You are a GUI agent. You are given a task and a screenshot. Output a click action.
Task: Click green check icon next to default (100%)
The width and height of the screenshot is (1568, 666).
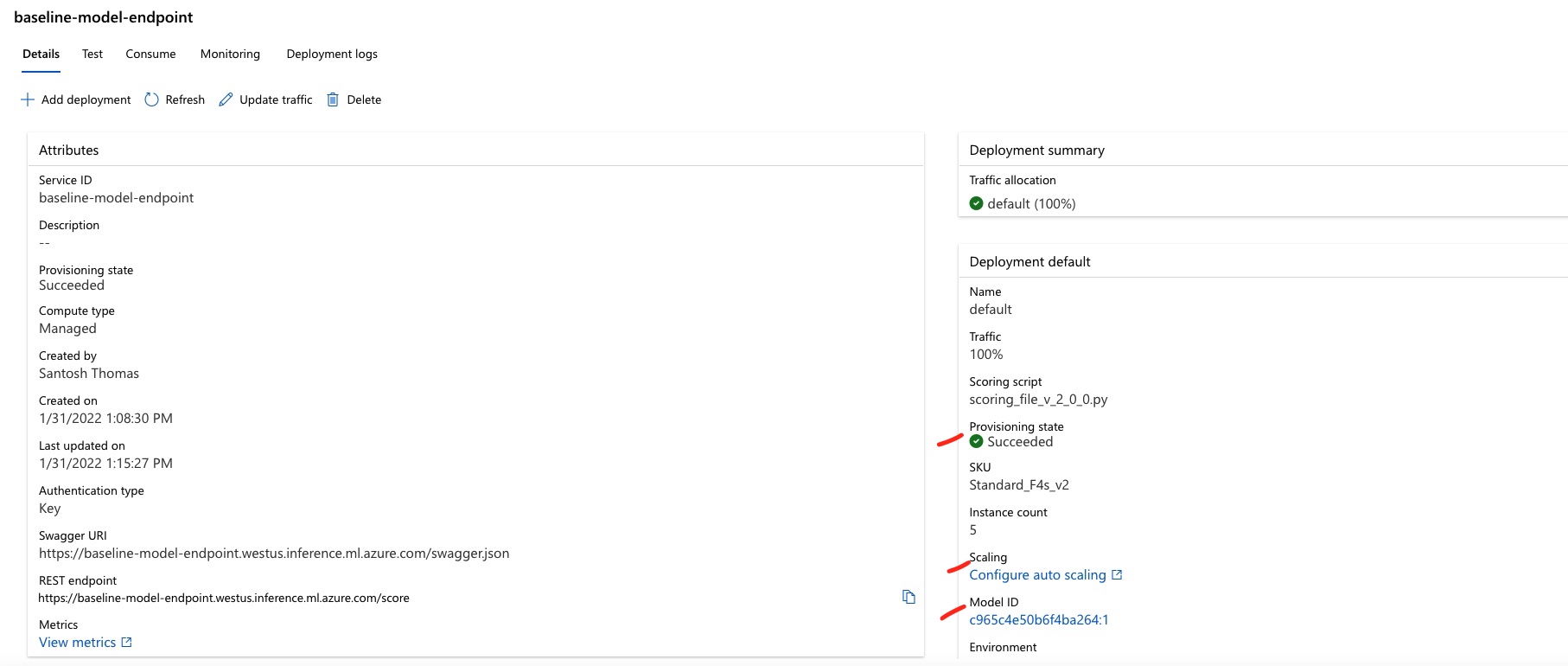point(977,203)
